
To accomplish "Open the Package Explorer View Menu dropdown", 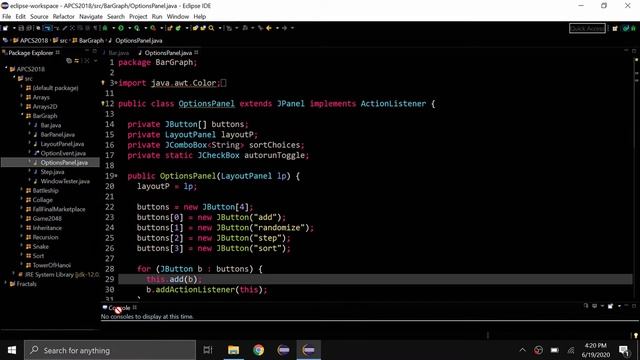I will pos(96,61).
